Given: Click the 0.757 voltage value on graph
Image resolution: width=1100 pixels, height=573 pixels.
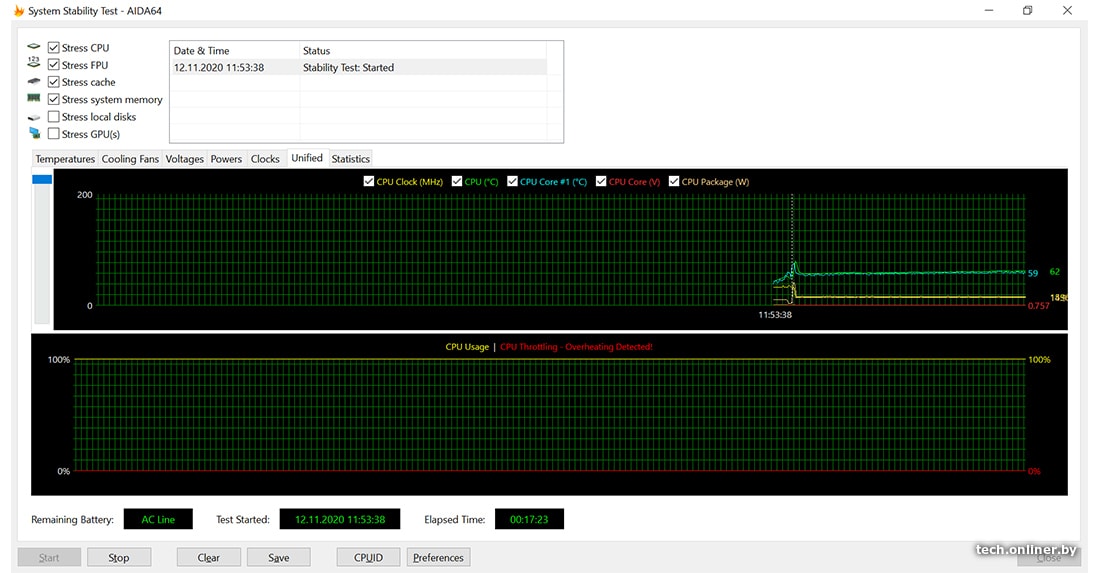Looking at the screenshot, I should coord(1038,306).
